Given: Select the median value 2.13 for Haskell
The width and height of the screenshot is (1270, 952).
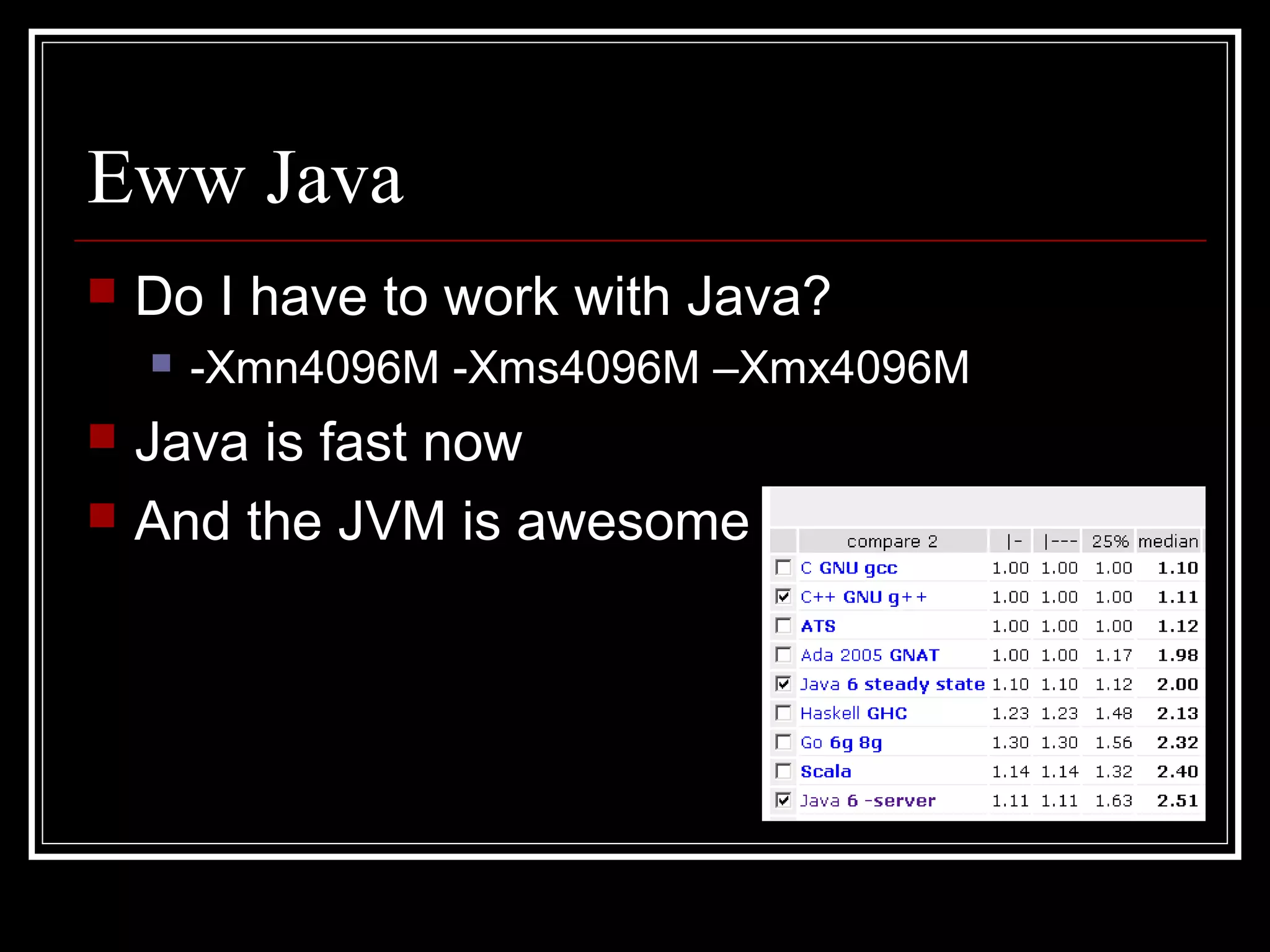Looking at the screenshot, I should [1178, 713].
